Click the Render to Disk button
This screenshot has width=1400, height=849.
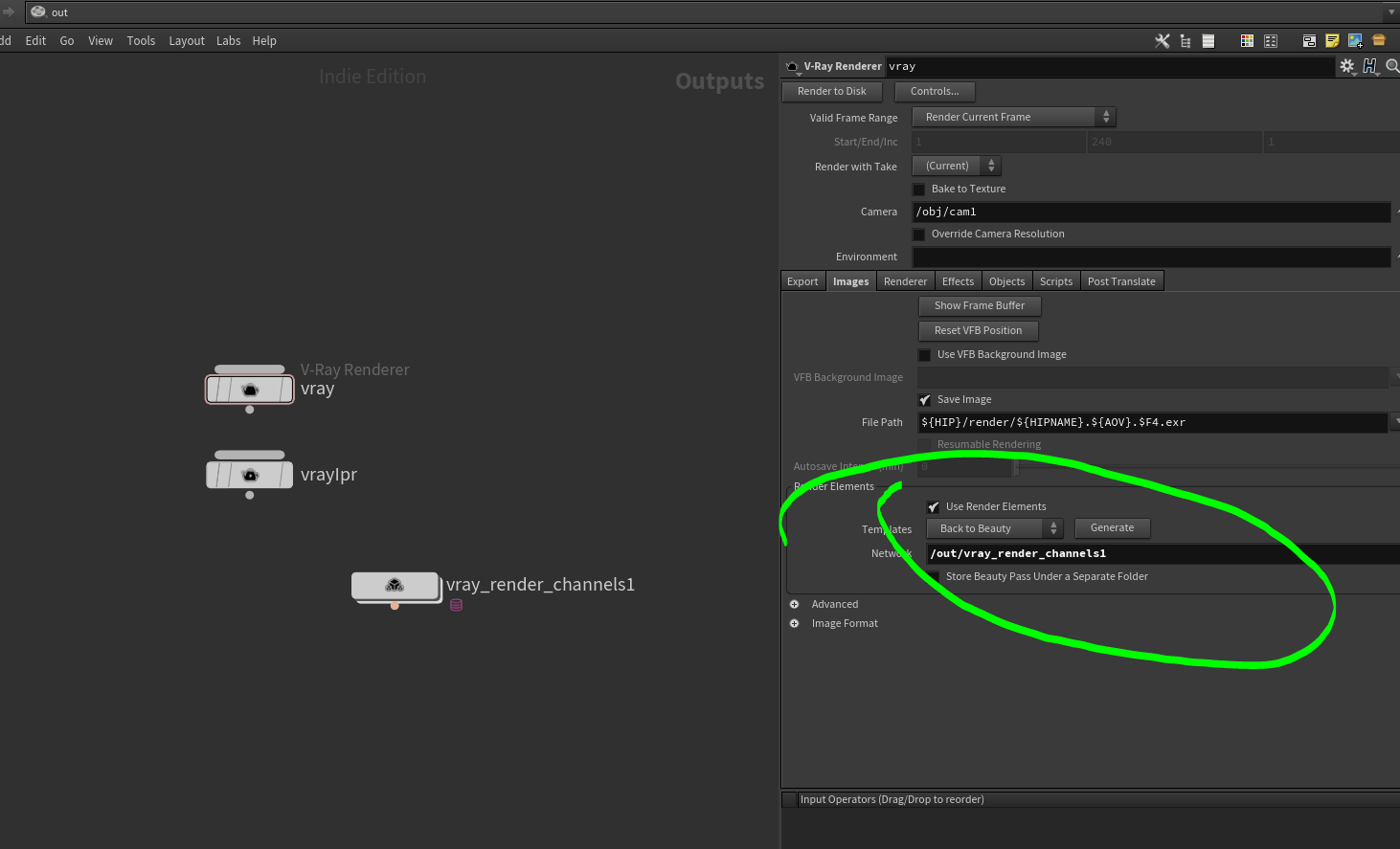click(x=832, y=92)
